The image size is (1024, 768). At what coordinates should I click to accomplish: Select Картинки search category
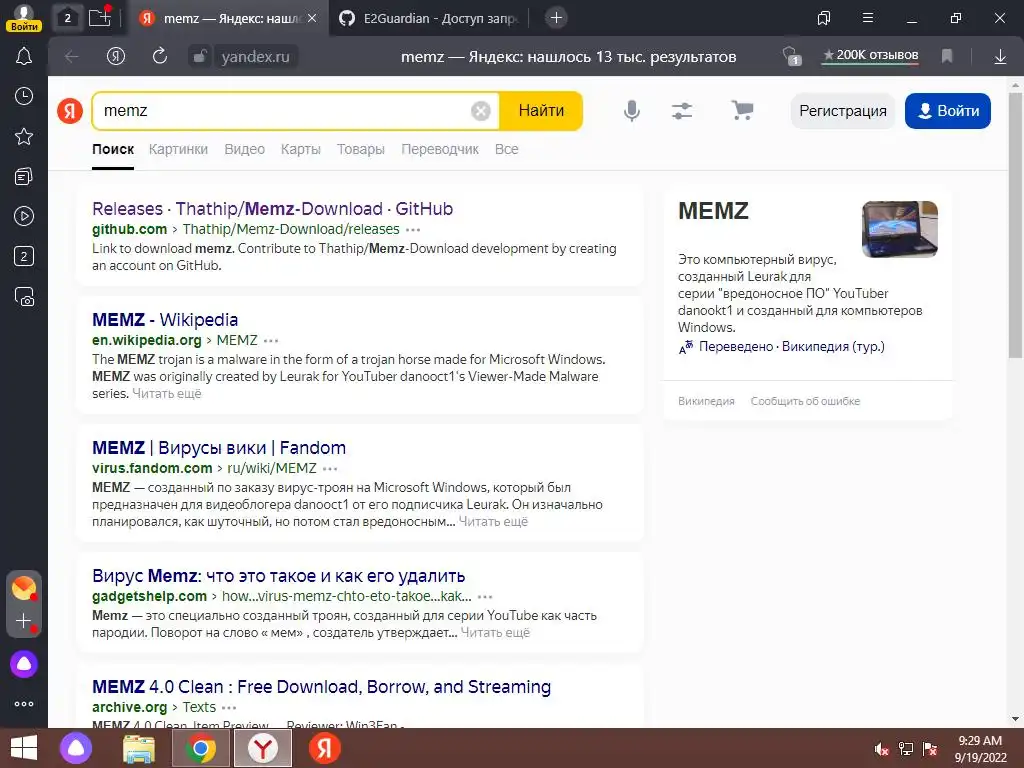178,149
